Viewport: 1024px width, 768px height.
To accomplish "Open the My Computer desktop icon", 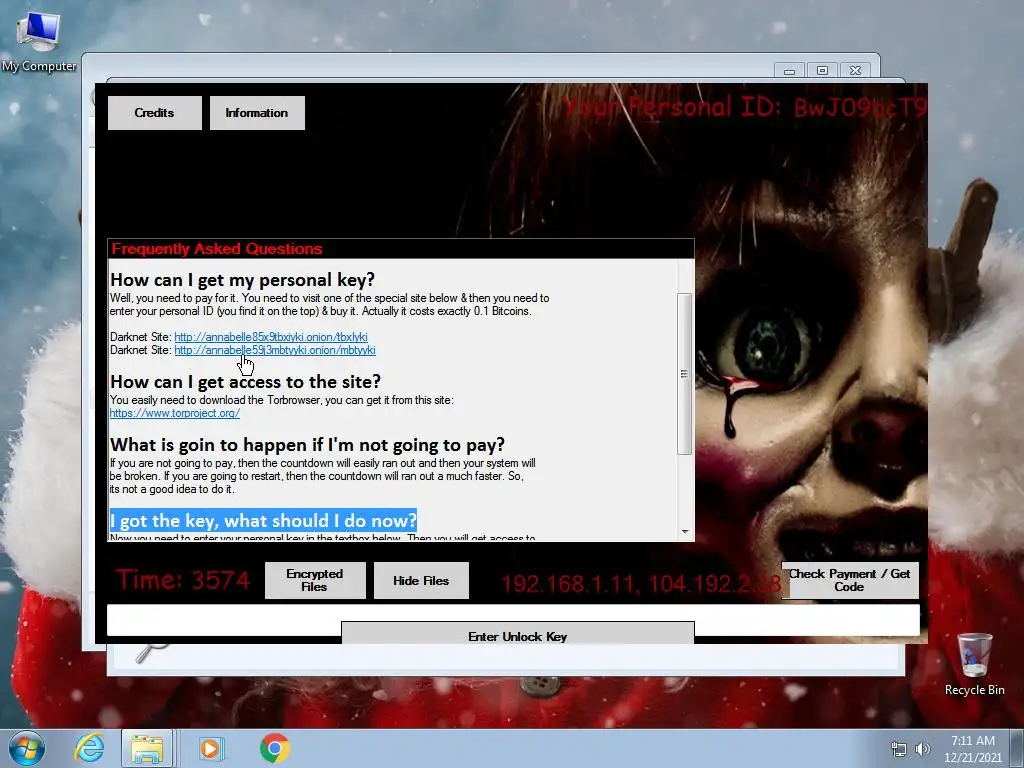I will click(39, 42).
